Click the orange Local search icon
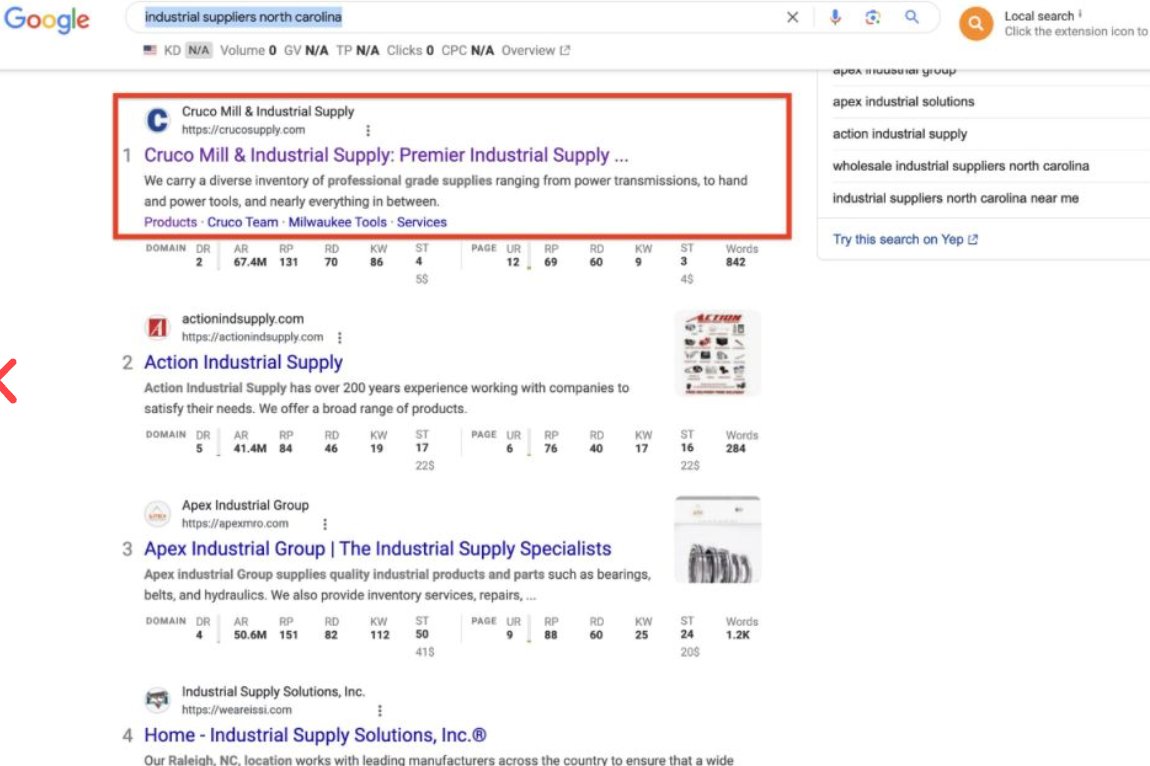This screenshot has height=766, width=1150. pos(975,23)
